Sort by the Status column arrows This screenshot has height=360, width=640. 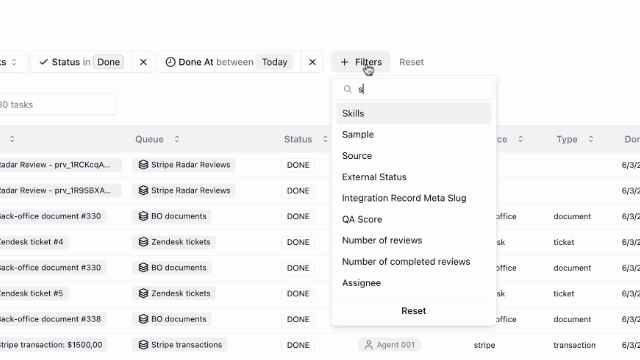tap(325, 139)
